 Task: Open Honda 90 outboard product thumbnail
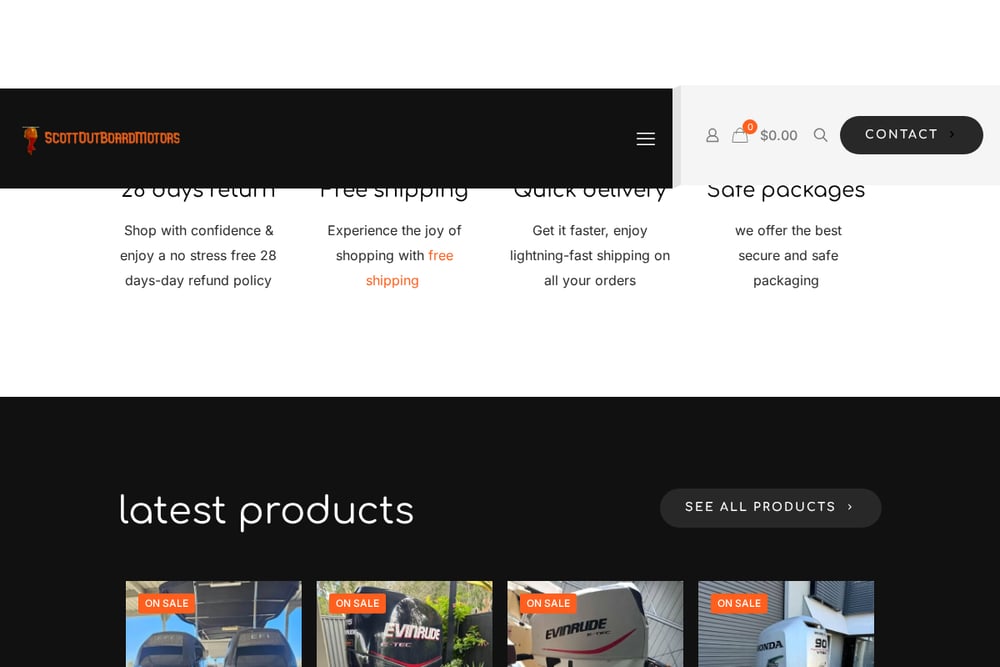[x=786, y=624]
